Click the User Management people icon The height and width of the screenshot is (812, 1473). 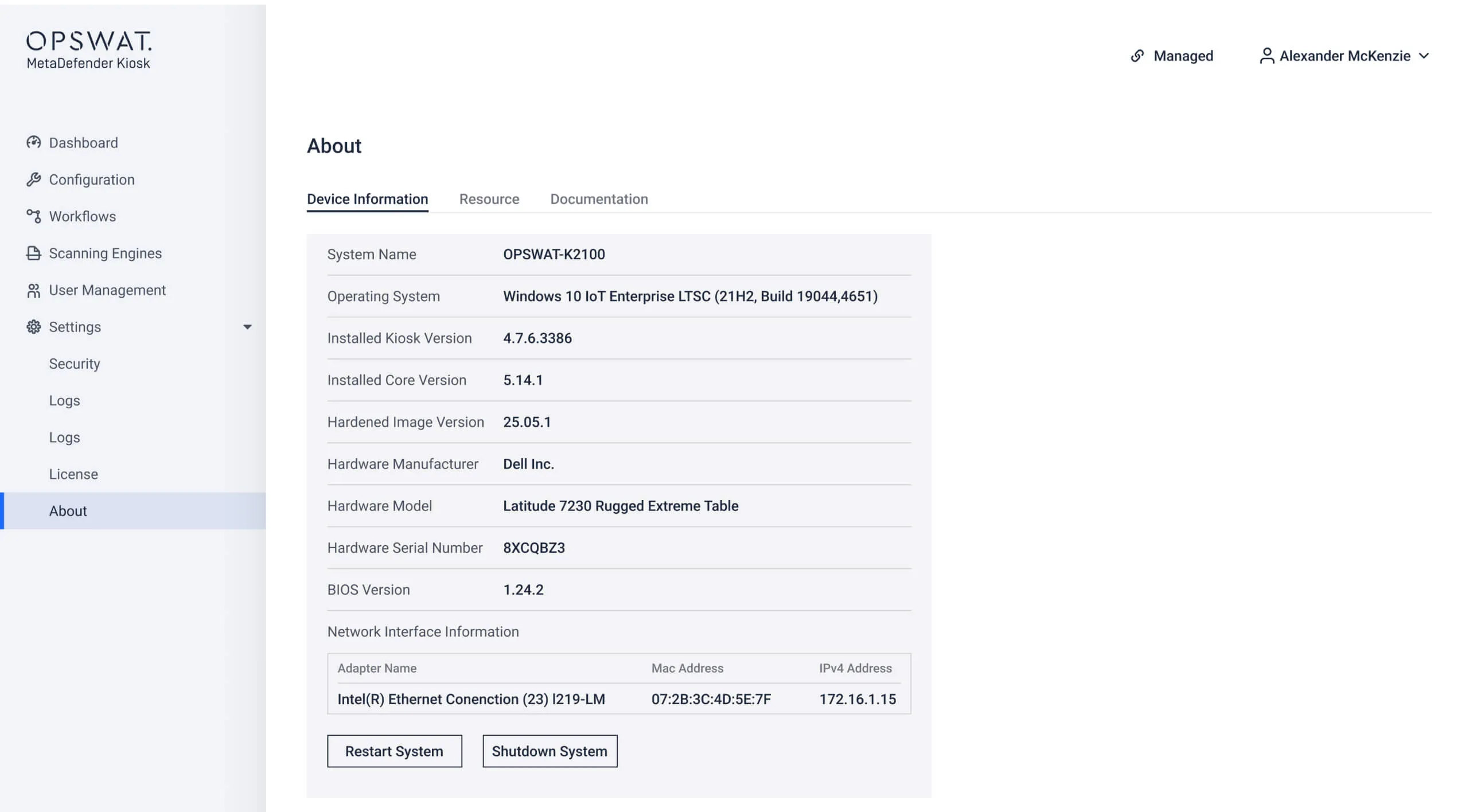[33, 290]
